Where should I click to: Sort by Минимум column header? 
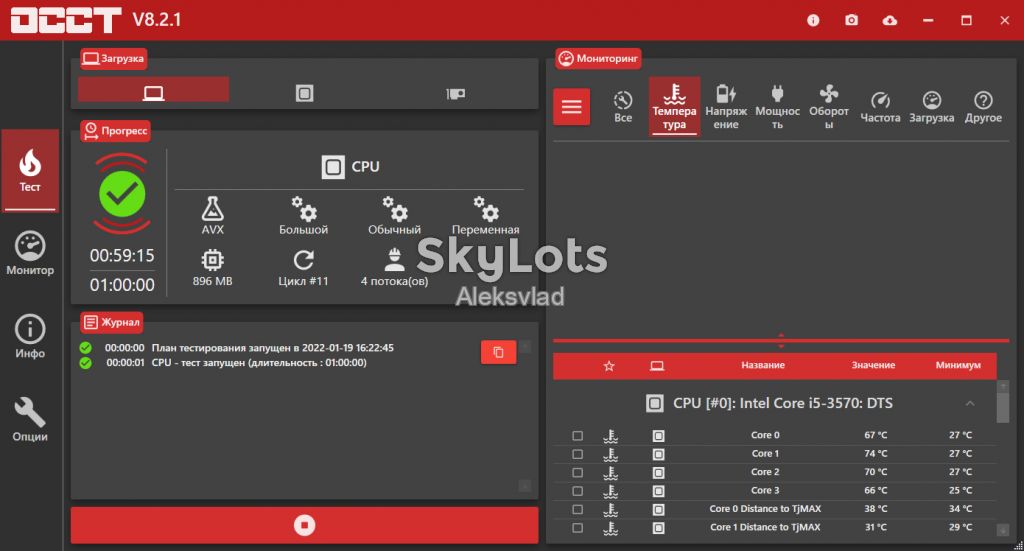[958, 365]
